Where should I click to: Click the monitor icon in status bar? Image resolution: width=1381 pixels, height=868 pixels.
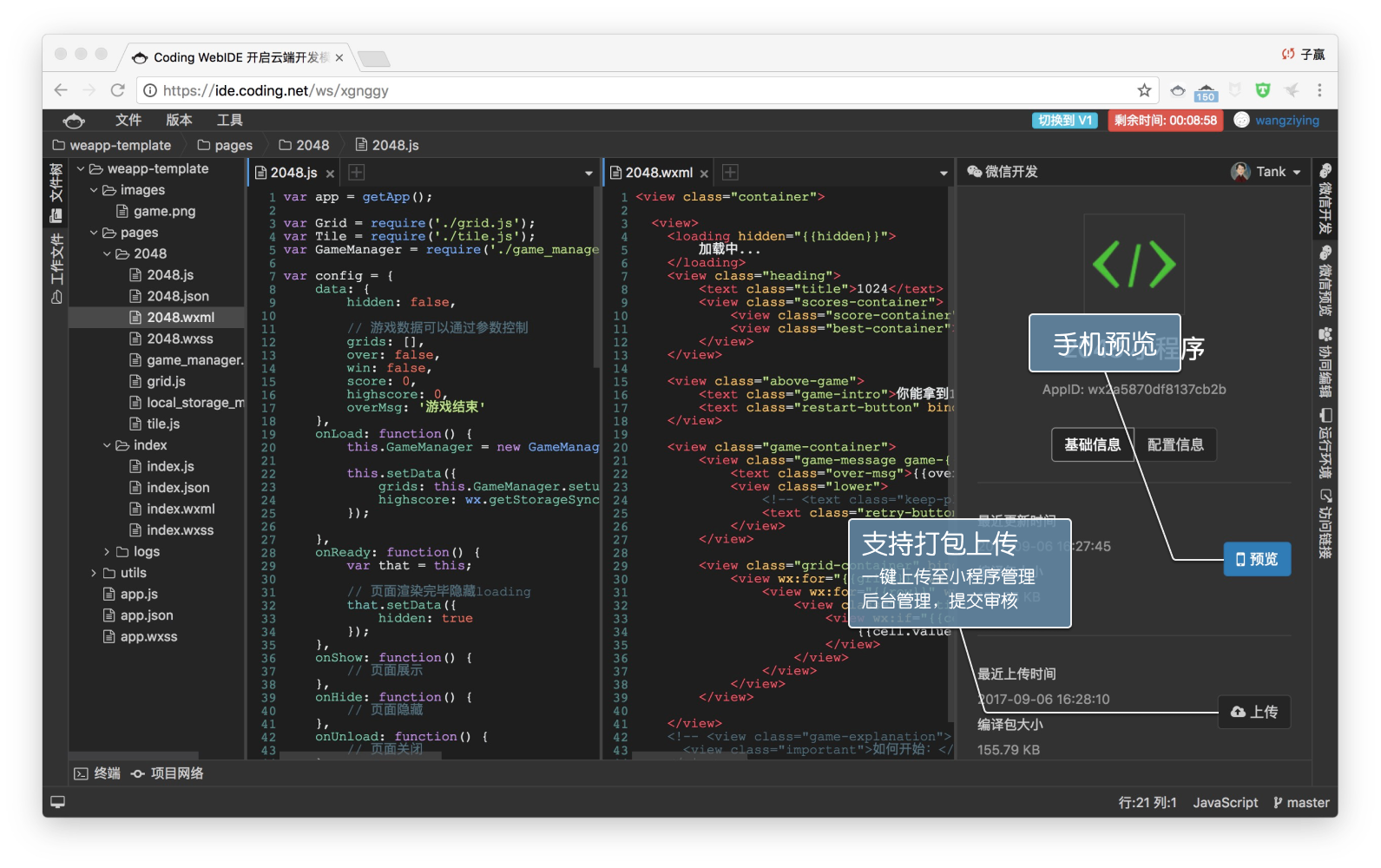tap(57, 802)
